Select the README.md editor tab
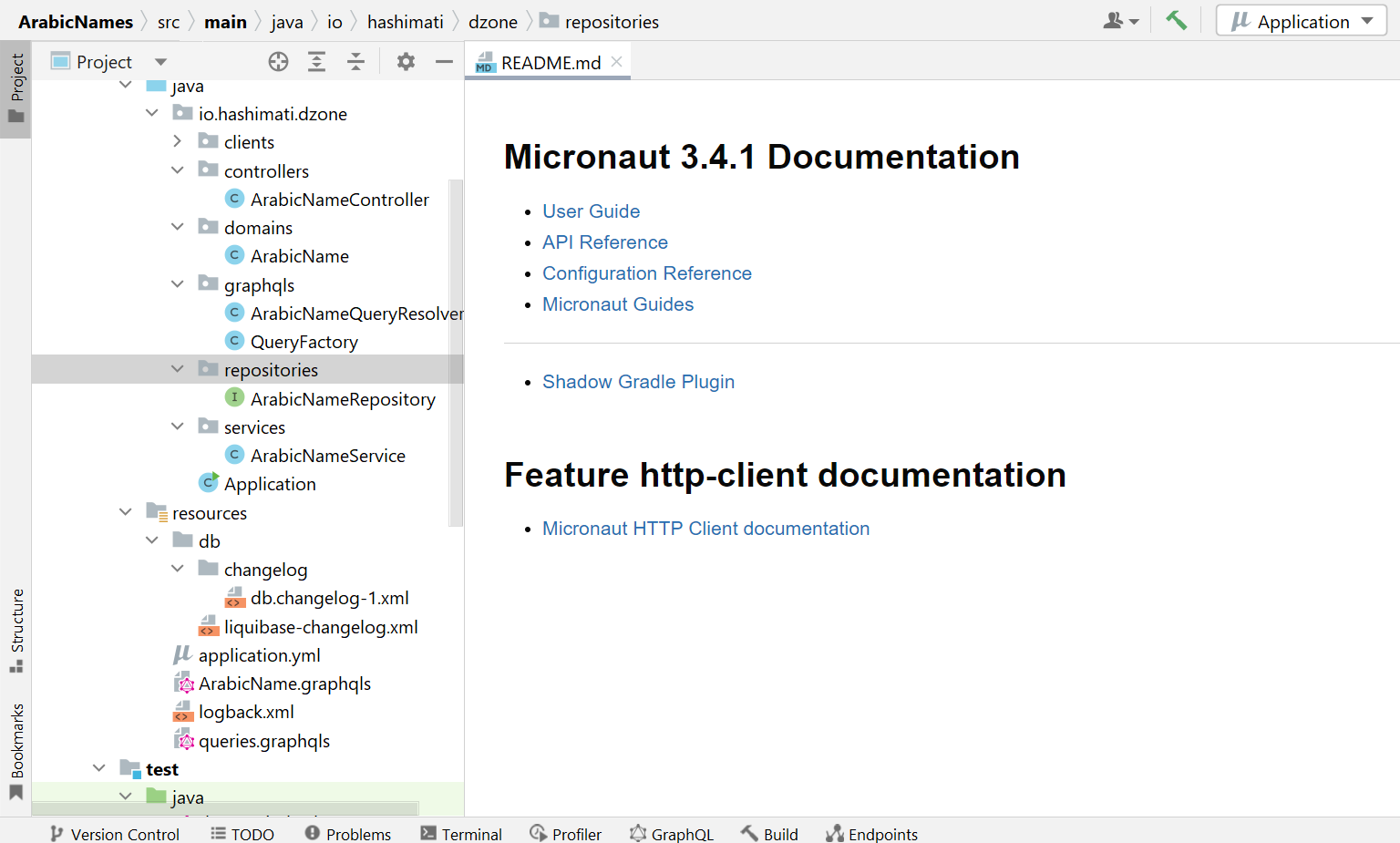This screenshot has height=843, width=1400. (547, 62)
